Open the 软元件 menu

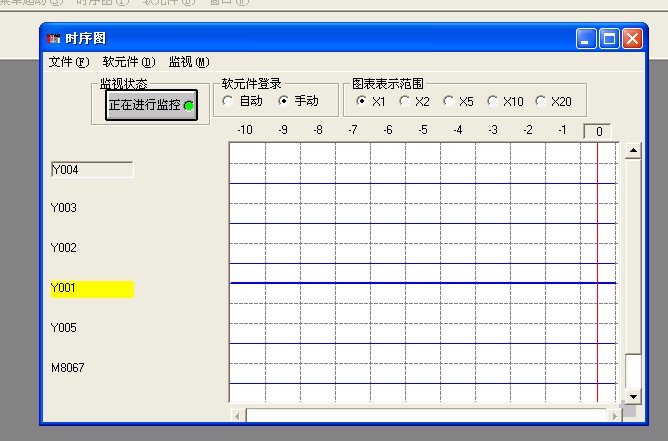(129, 62)
